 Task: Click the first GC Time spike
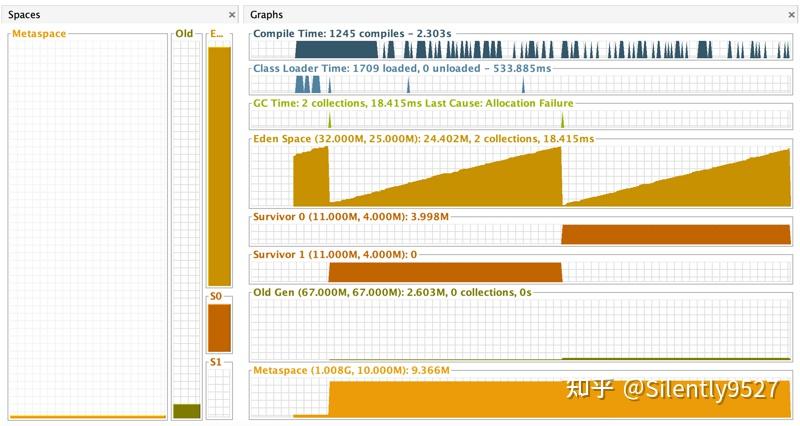point(330,120)
